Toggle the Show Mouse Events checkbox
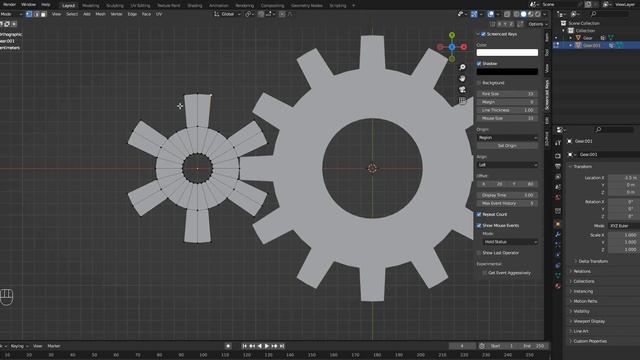640x360 pixels. [479, 225]
